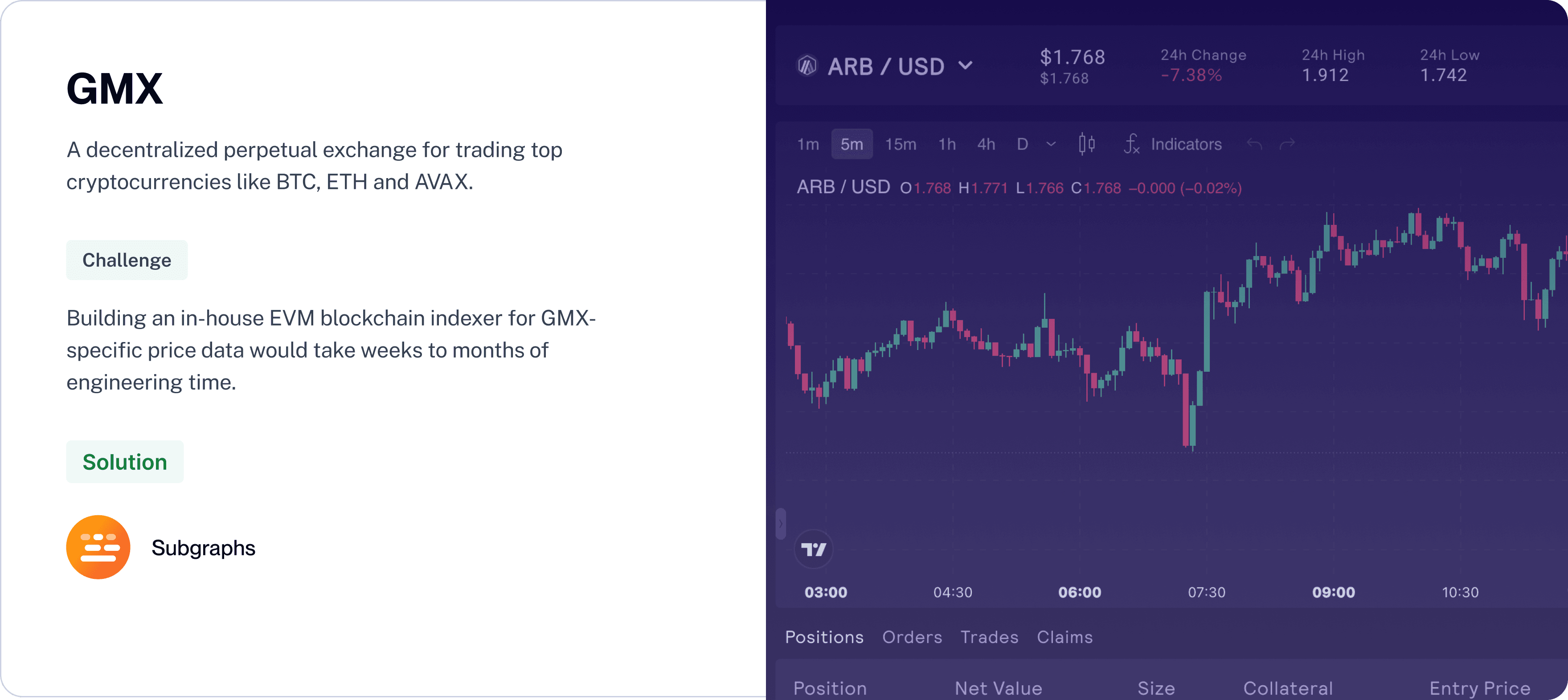Select the 1m timeframe
The width and height of the screenshot is (1568, 700).
[808, 144]
